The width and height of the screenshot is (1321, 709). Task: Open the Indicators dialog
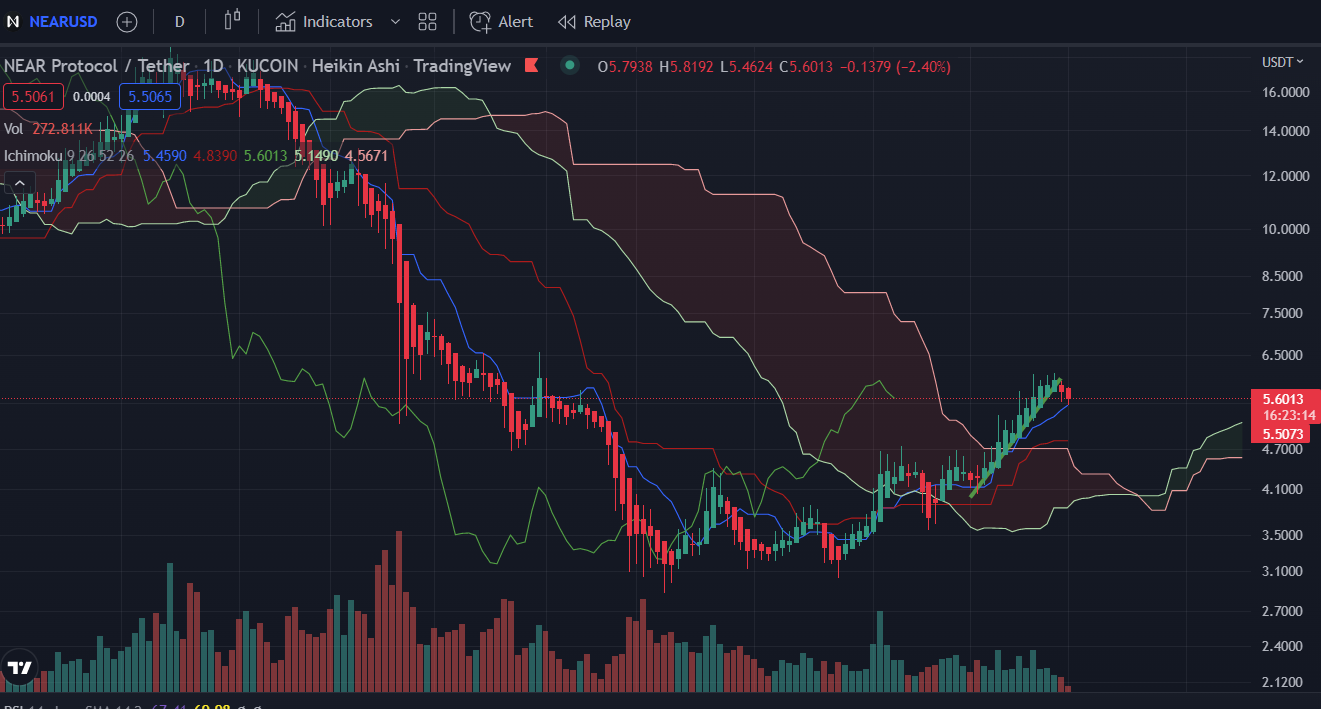(x=324, y=21)
